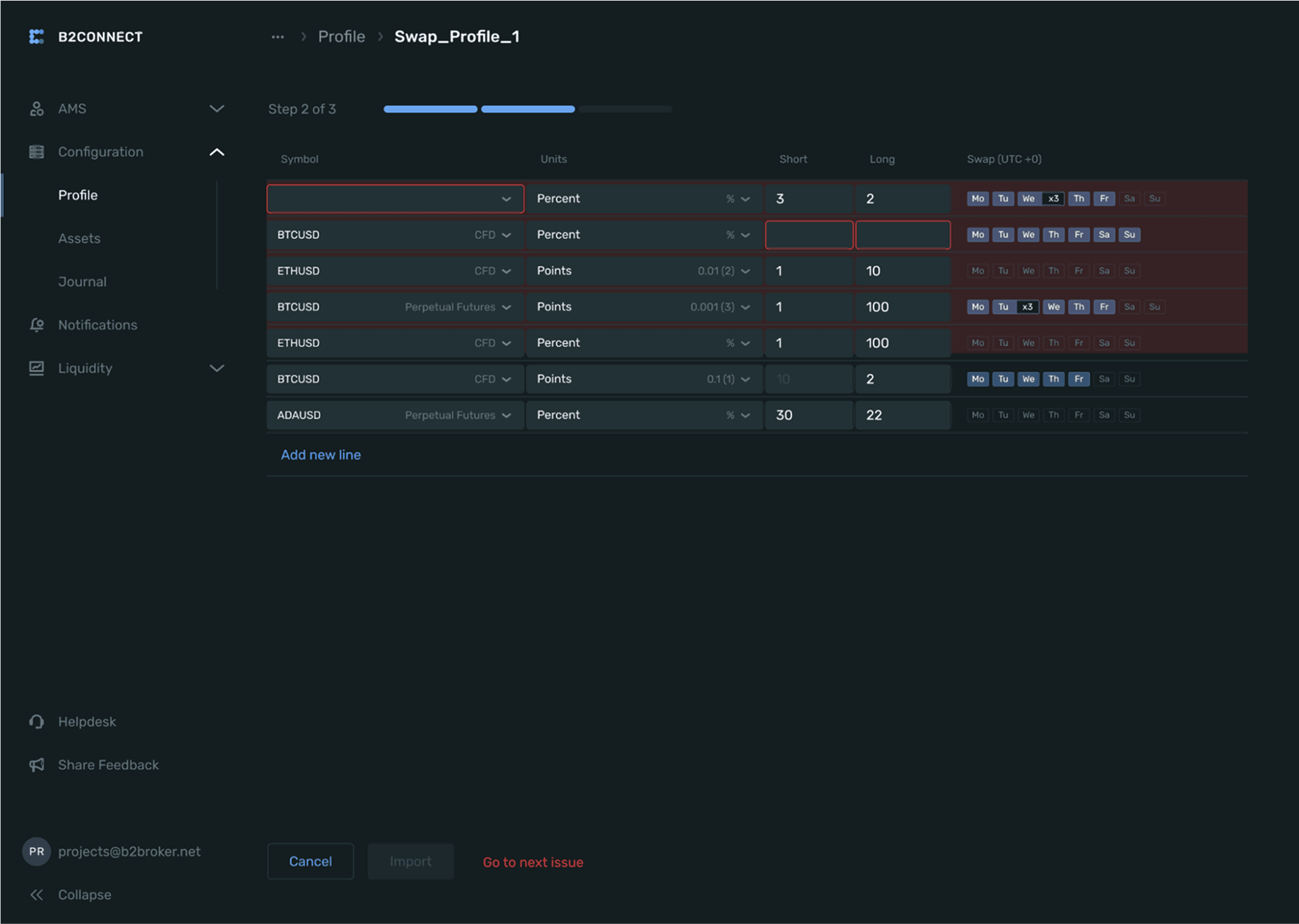1299x924 pixels.
Task: Click the Notifications bell icon
Action: click(x=37, y=324)
